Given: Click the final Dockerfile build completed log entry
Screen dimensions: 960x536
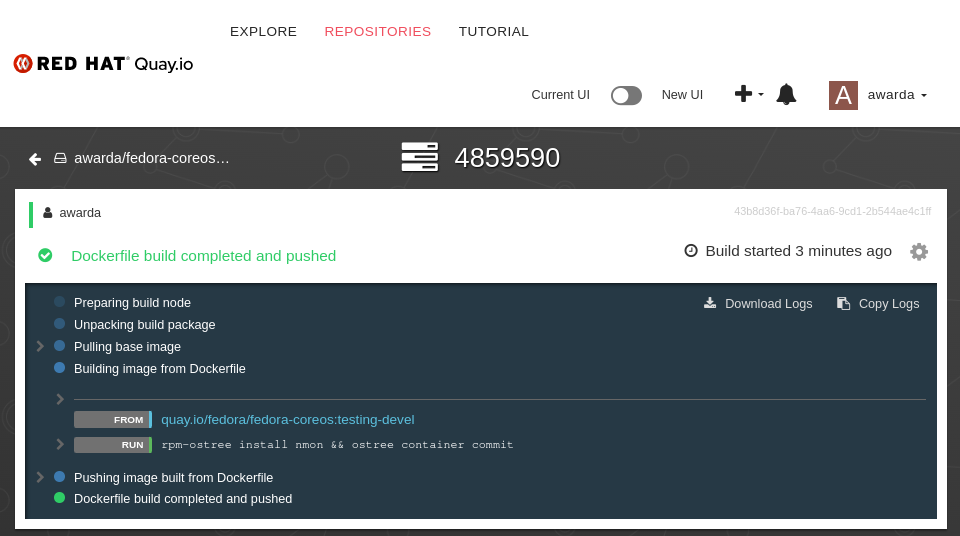Looking at the screenshot, I should [x=183, y=499].
